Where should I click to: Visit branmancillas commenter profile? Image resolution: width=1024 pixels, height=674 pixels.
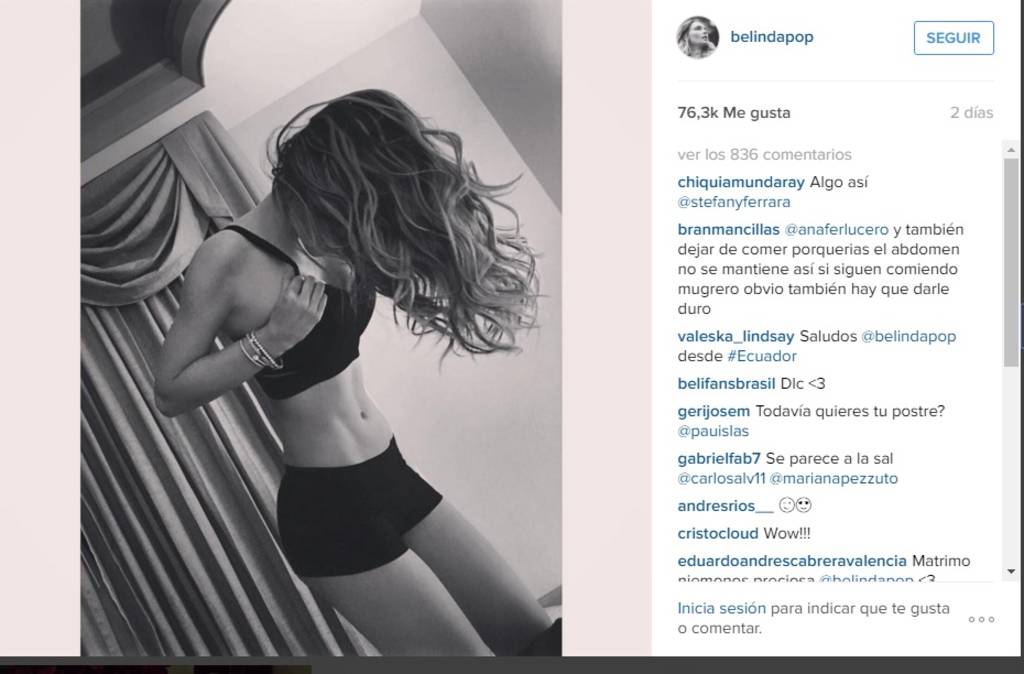point(728,229)
